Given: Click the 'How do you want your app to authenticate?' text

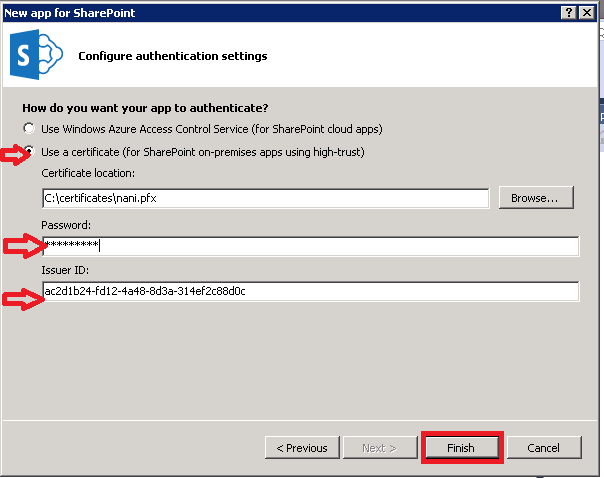Looking at the screenshot, I should pos(145,108).
